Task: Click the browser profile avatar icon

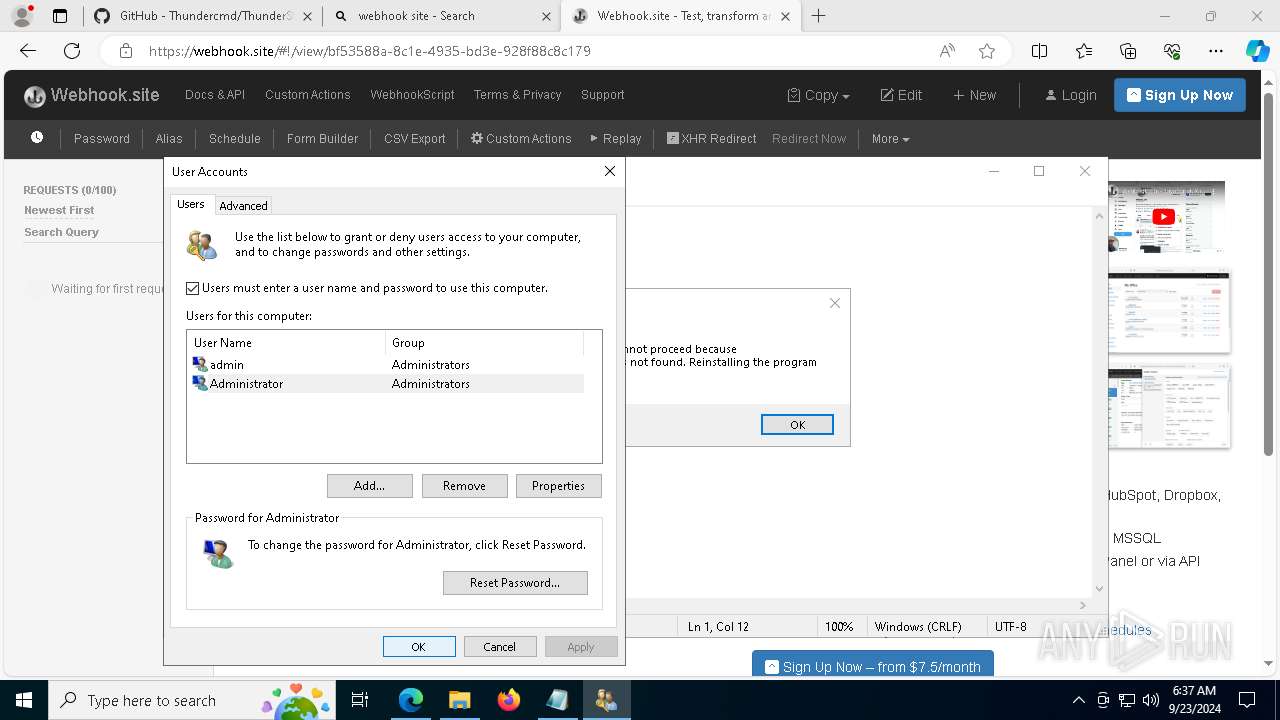Action: 22,16
